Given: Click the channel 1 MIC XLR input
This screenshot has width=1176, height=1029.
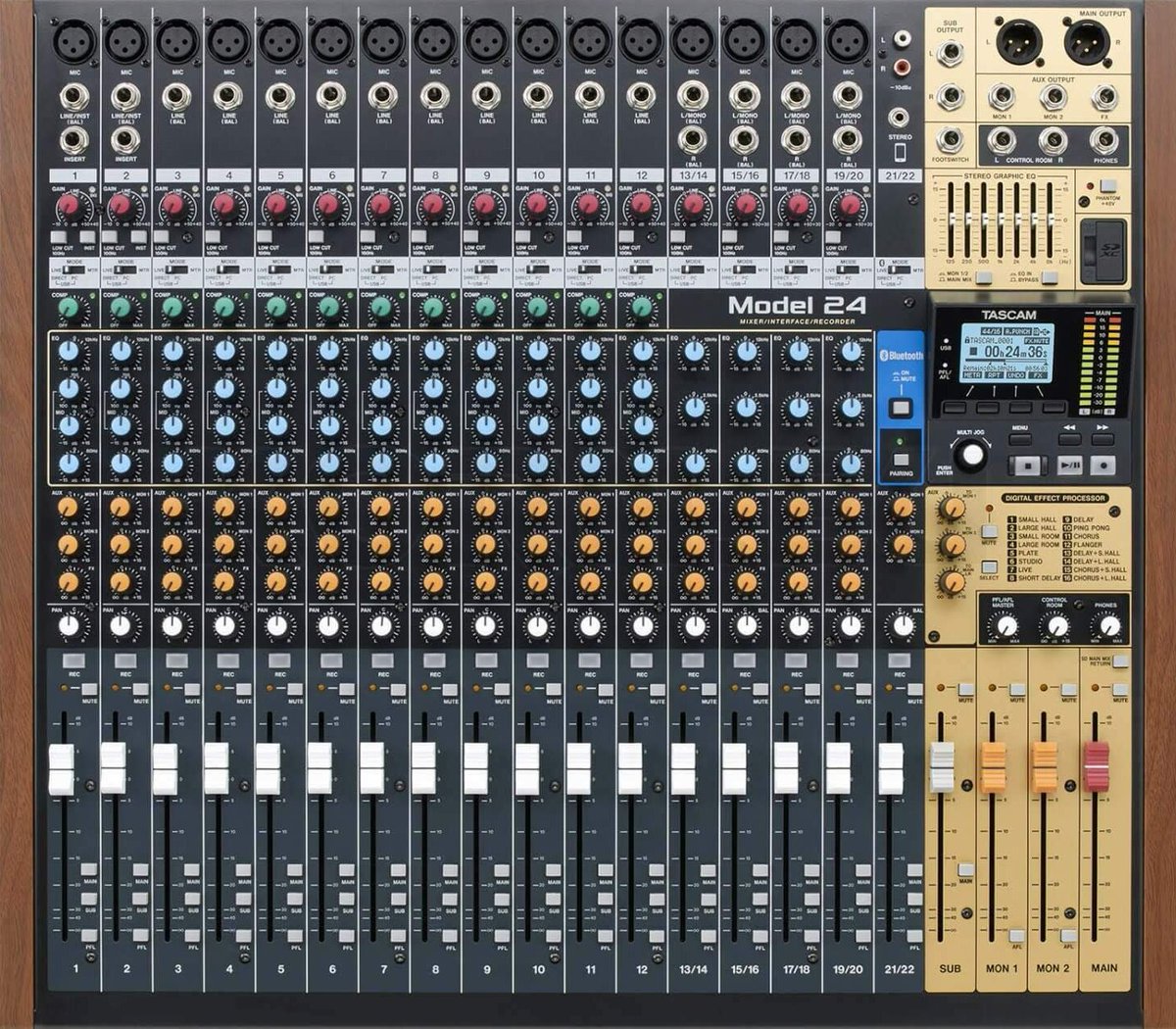Looking at the screenshot, I should [x=74, y=41].
